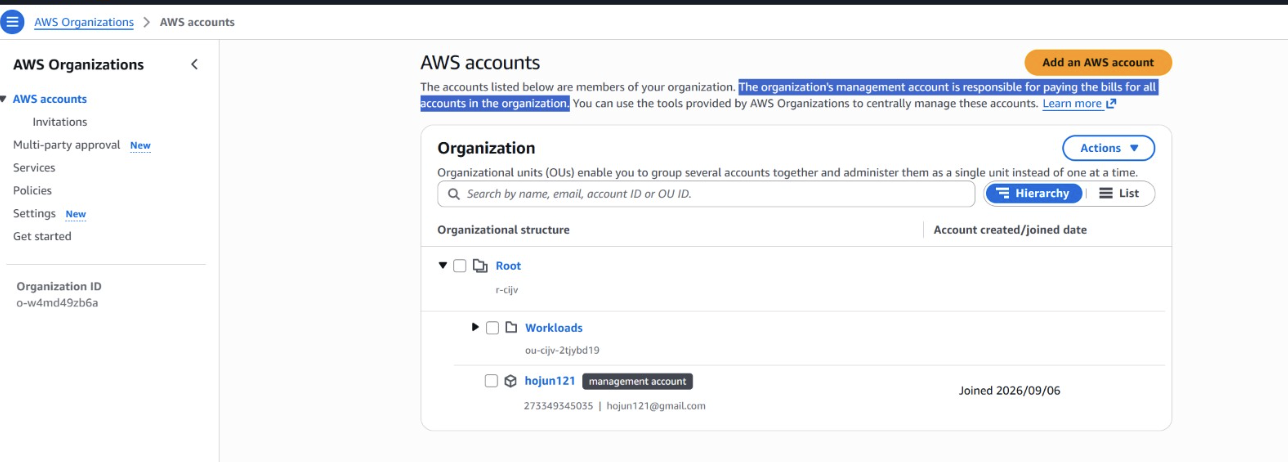Image resolution: width=1288 pixels, height=462 pixels.
Task: Open the Workloads OU link
Action: [554, 328]
